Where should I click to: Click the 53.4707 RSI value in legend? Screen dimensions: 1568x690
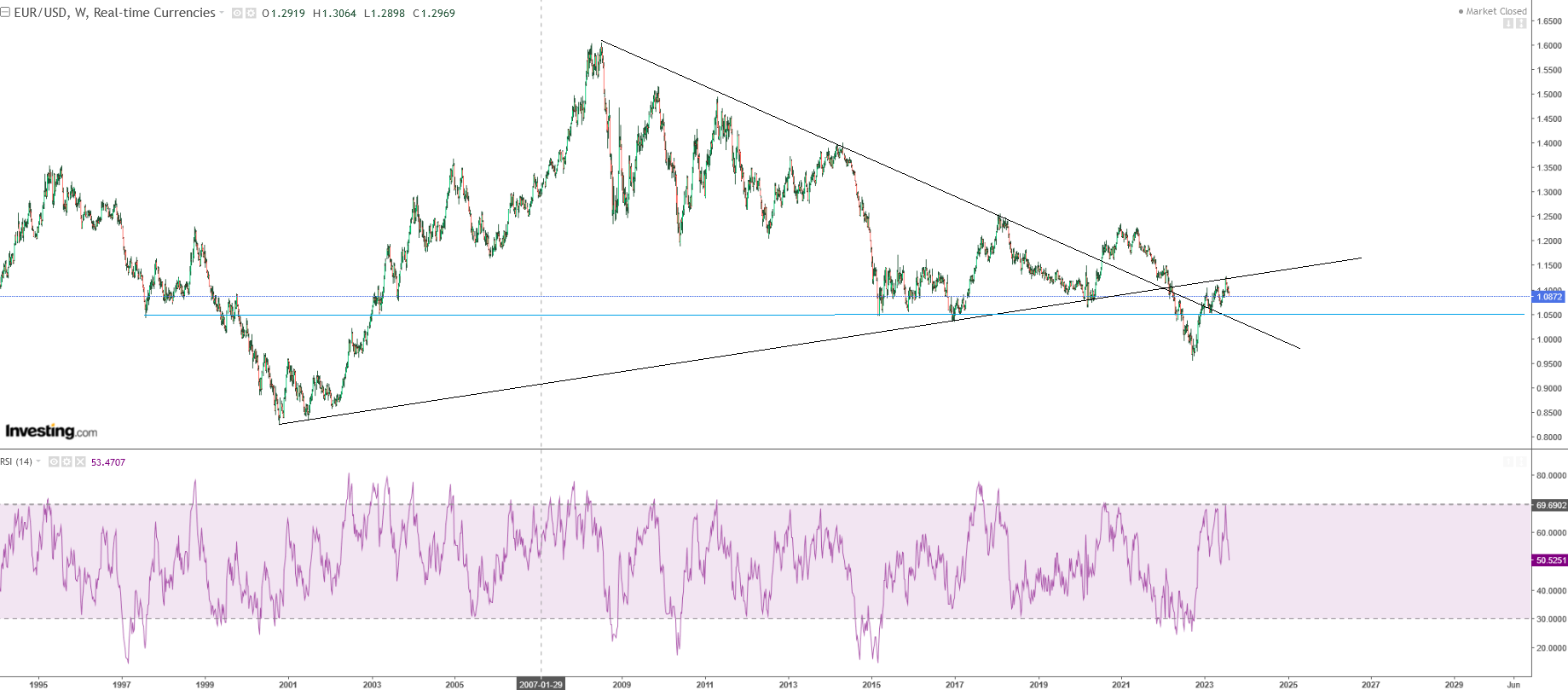click(108, 462)
